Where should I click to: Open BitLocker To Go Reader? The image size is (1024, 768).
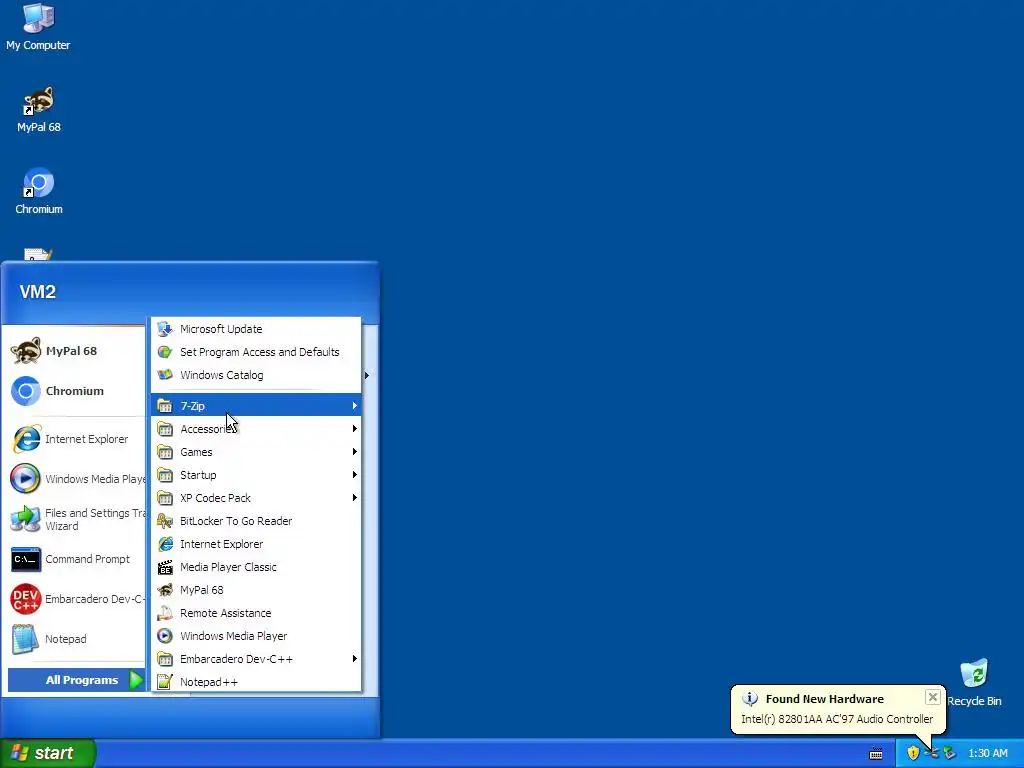tap(256, 521)
